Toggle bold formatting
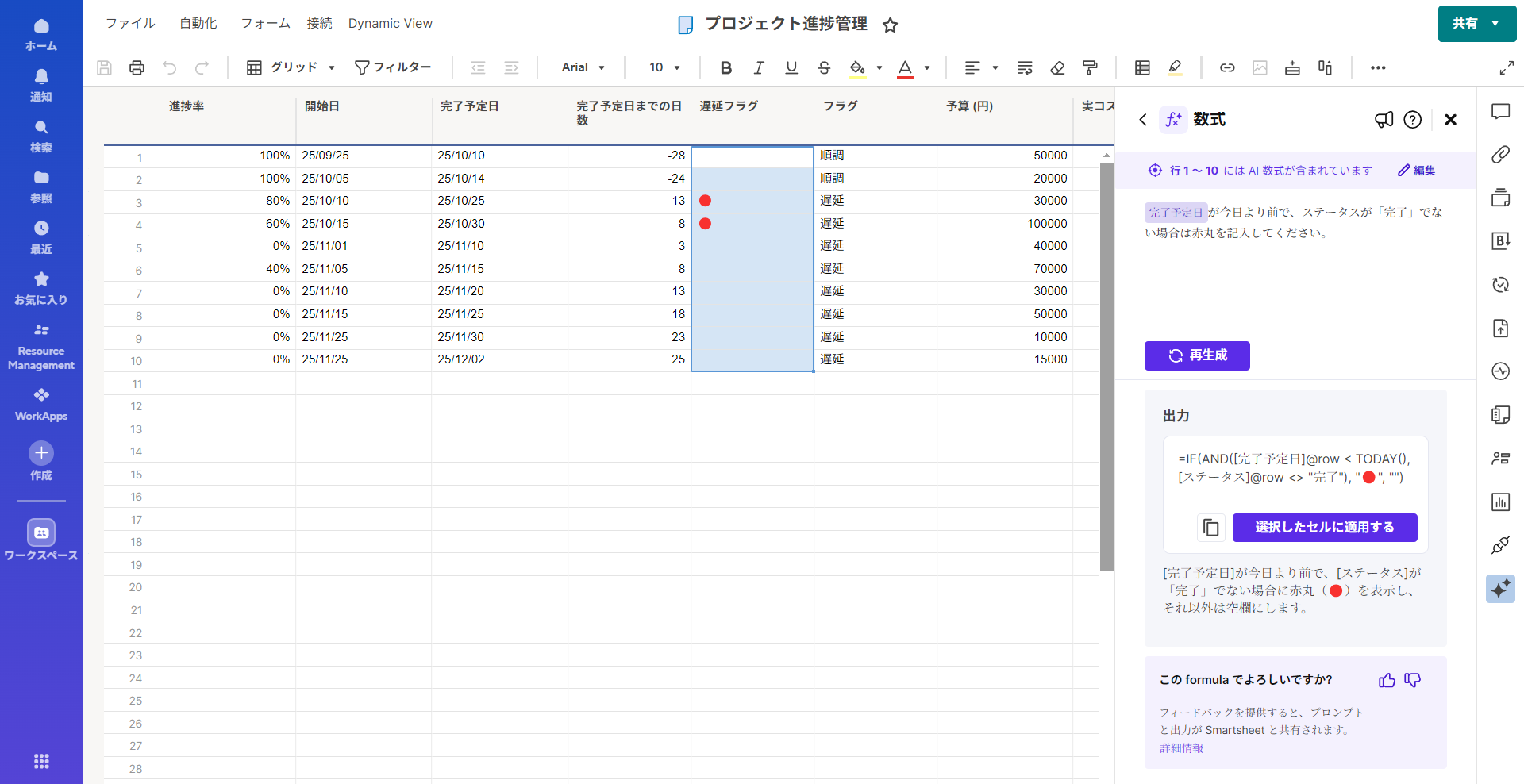This screenshot has height=784, width=1524. pos(725,68)
